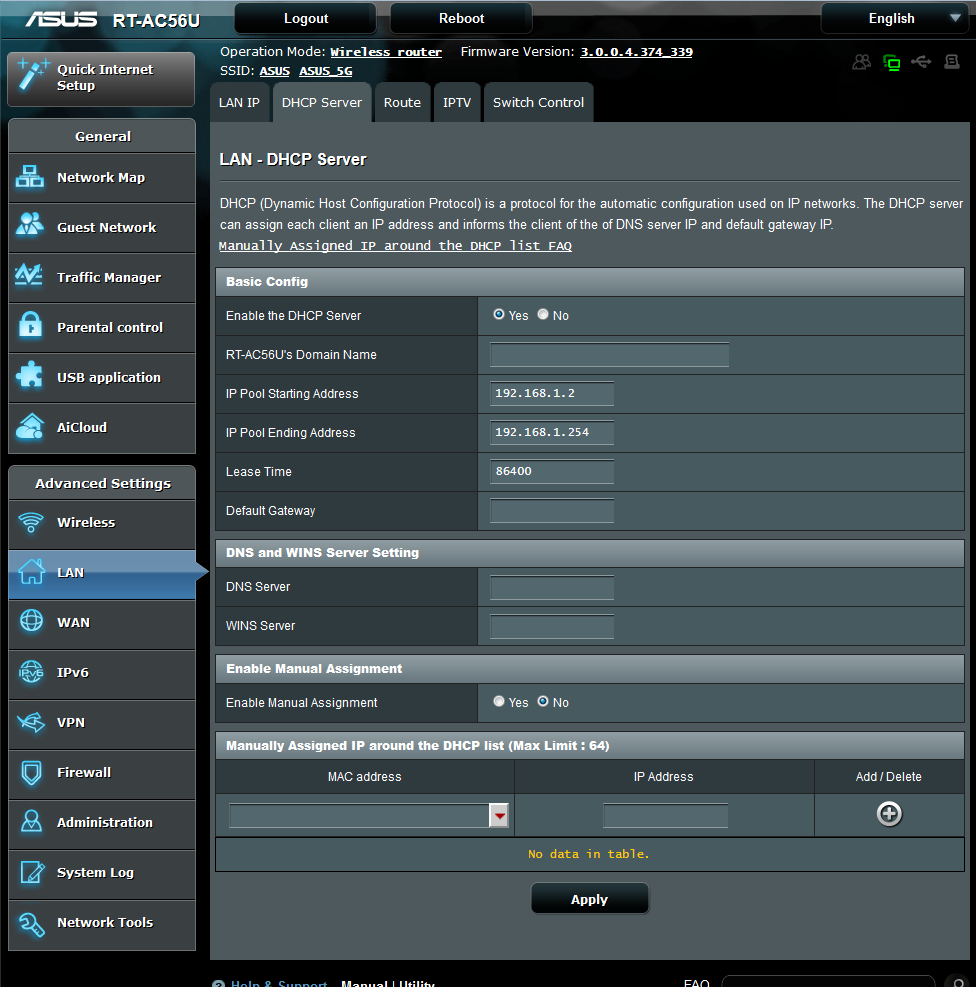Click the VPN arrows icon
This screenshot has height=987, width=976.
31,722
